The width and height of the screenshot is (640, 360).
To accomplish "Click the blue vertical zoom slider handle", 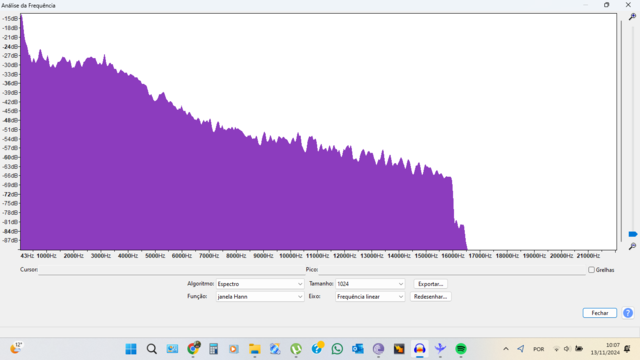I will [633, 234].
